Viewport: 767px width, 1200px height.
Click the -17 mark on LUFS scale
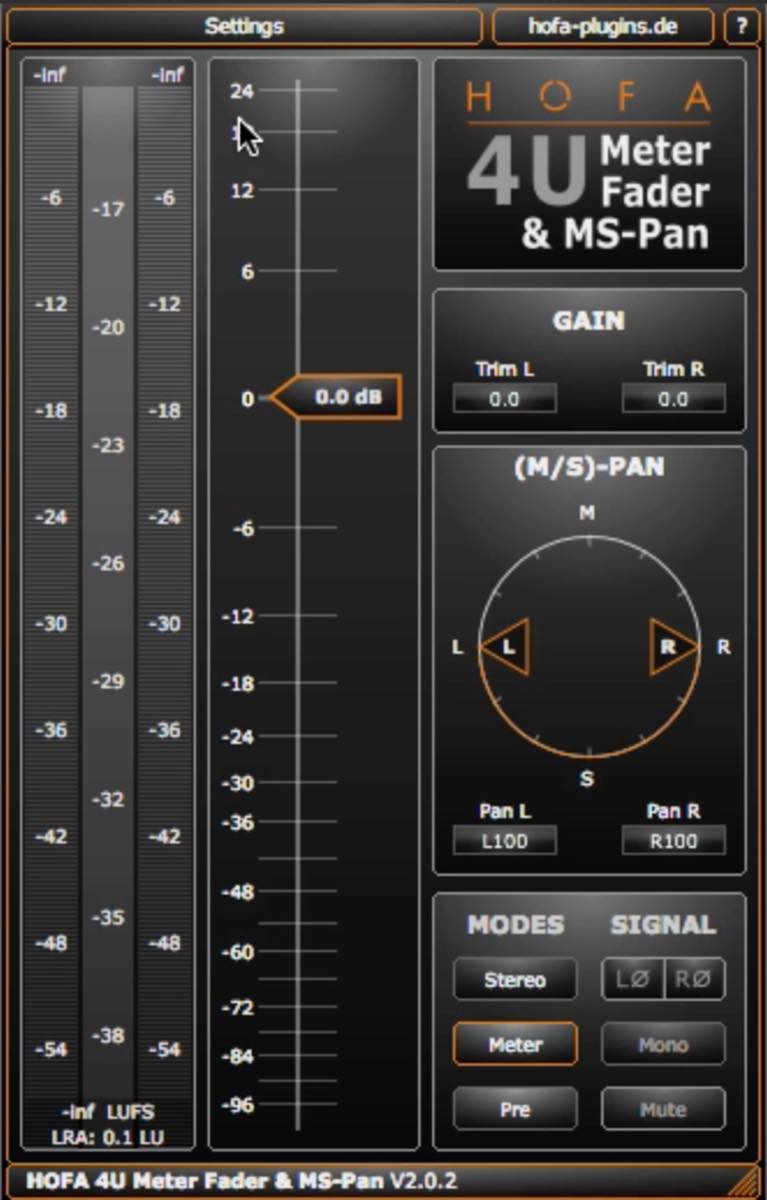(x=108, y=209)
